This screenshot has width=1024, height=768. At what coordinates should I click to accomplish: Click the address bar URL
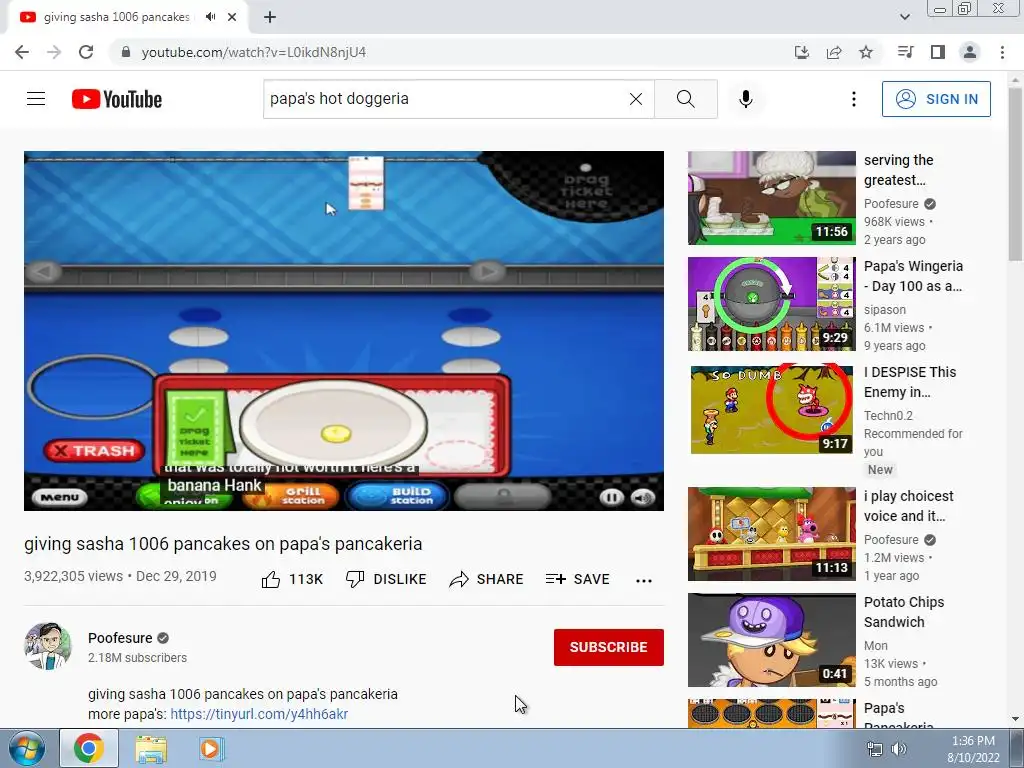pyautogui.click(x=253, y=52)
